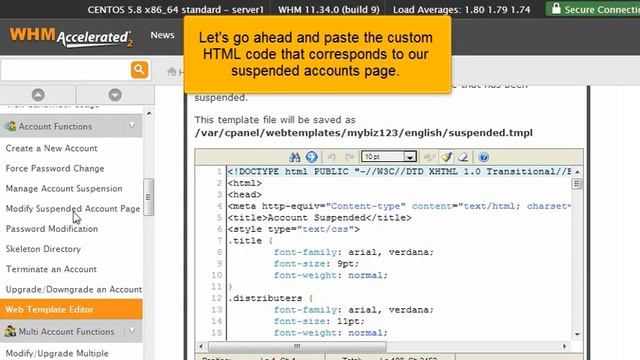Image resolution: width=640 pixels, height=360 pixels.
Task: Open Skeleton Directory
Action: [x=43, y=249]
